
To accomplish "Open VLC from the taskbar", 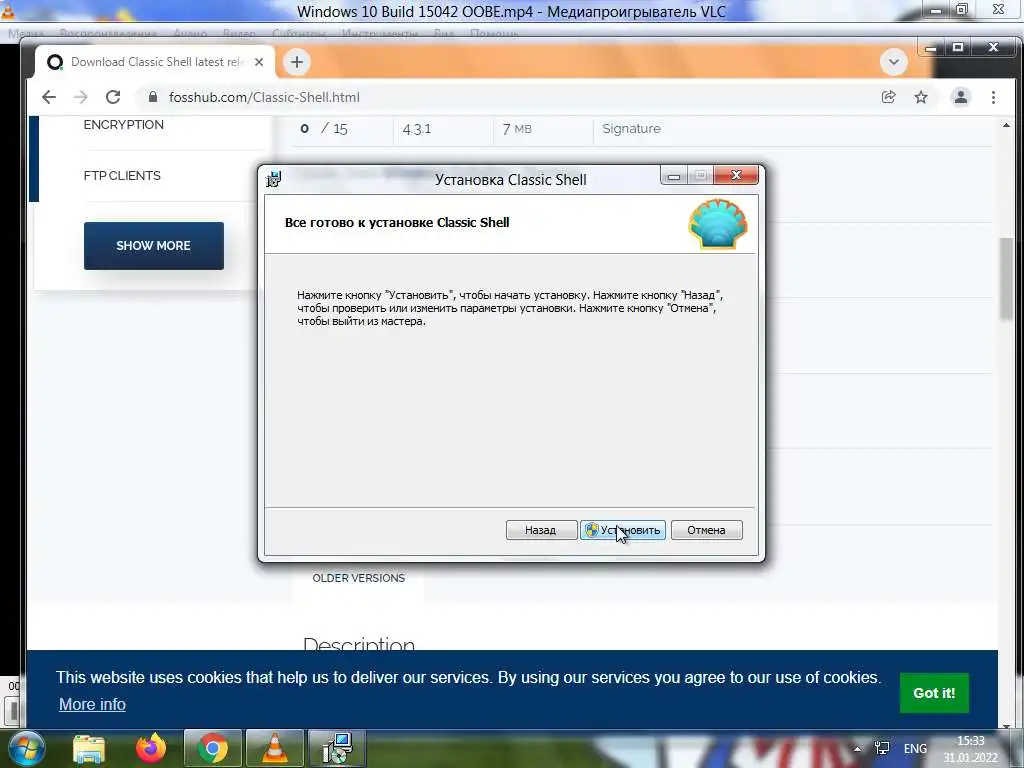I will tap(275, 748).
